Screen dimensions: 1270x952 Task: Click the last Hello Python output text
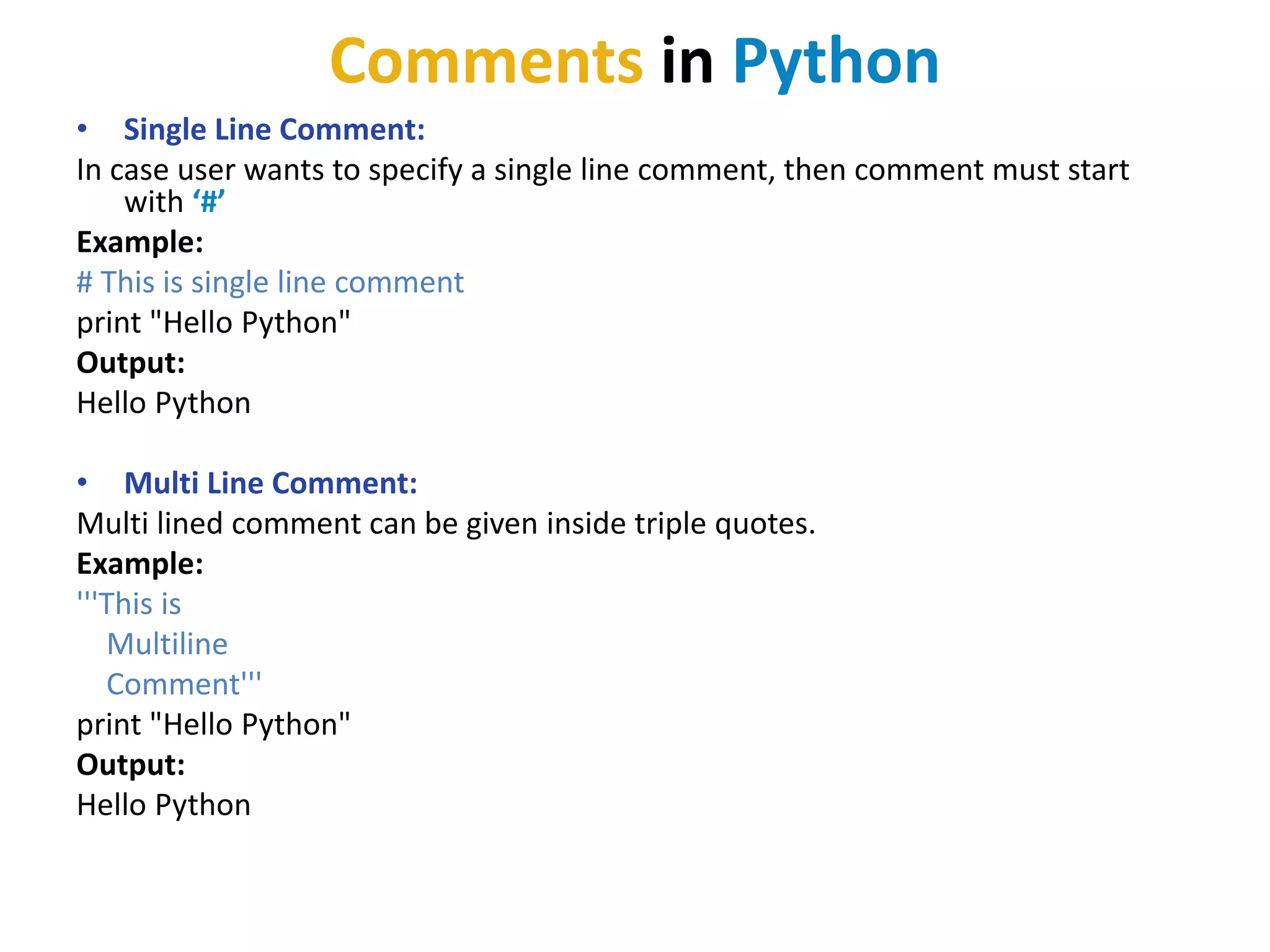coord(164,805)
